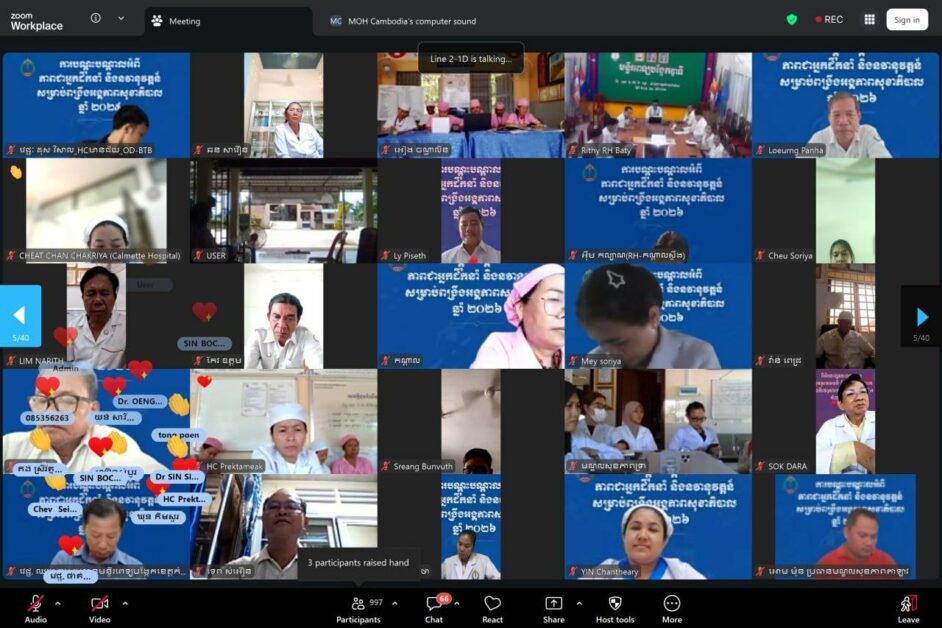This screenshot has height=628, width=942.
Task: Switch to the Meeting tab
Action: coord(214,21)
